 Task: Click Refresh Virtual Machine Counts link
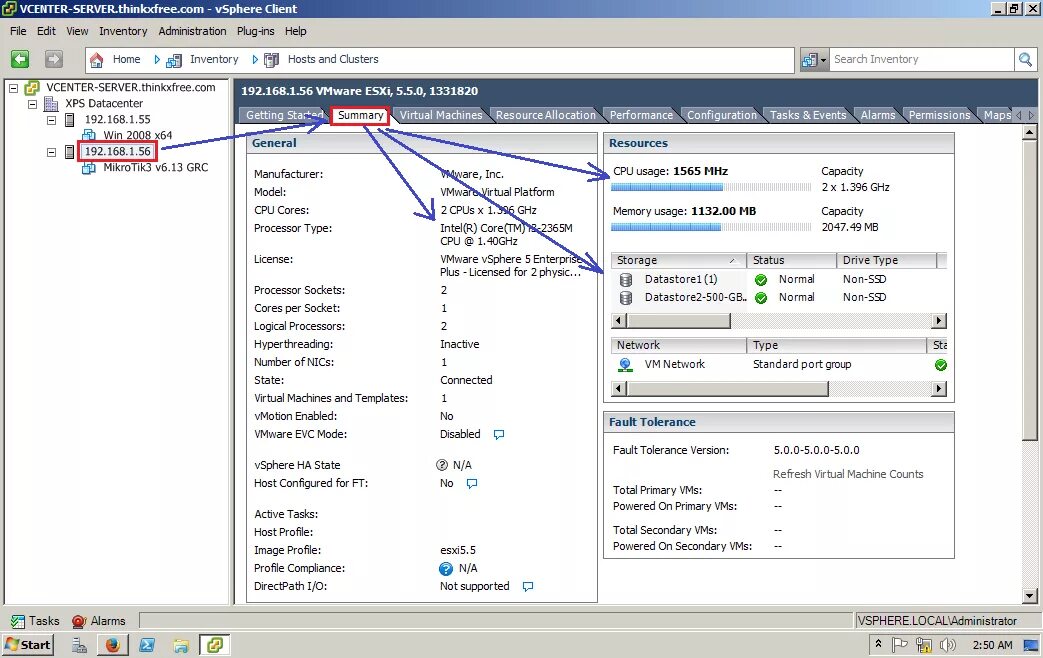tap(848, 474)
